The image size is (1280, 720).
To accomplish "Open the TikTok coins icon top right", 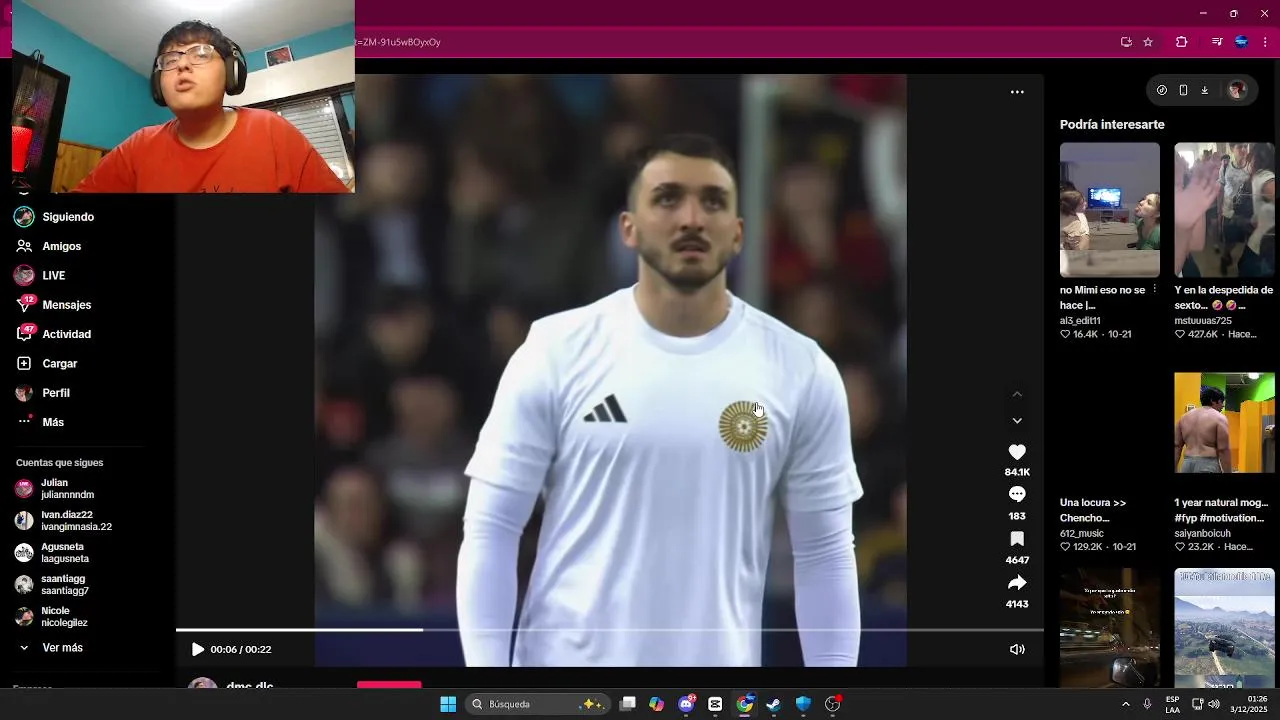I will pyautogui.click(x=1161, y=90).
